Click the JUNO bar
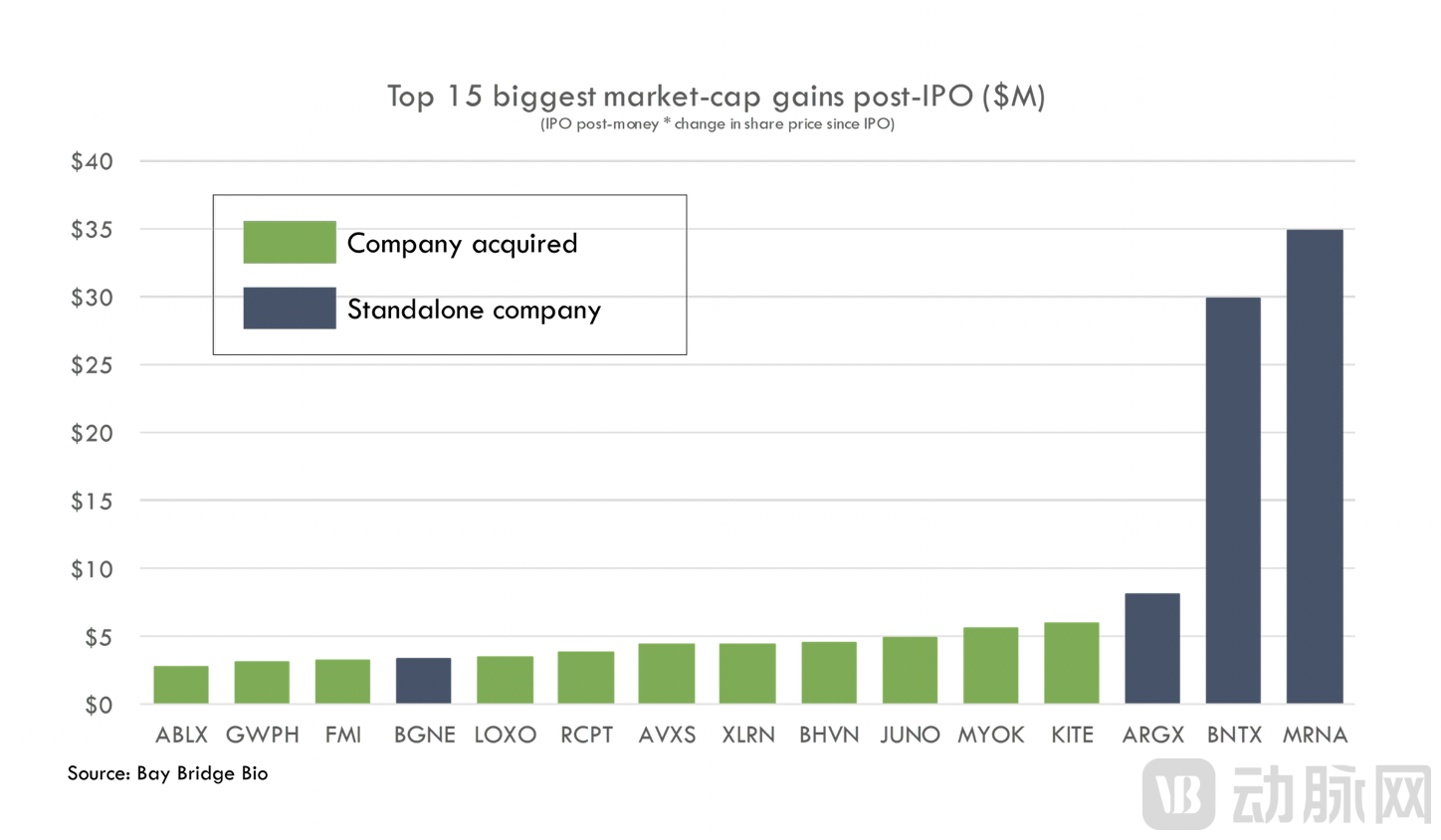This screenshot has height=840, width=1441. click(x=910, y=670)
